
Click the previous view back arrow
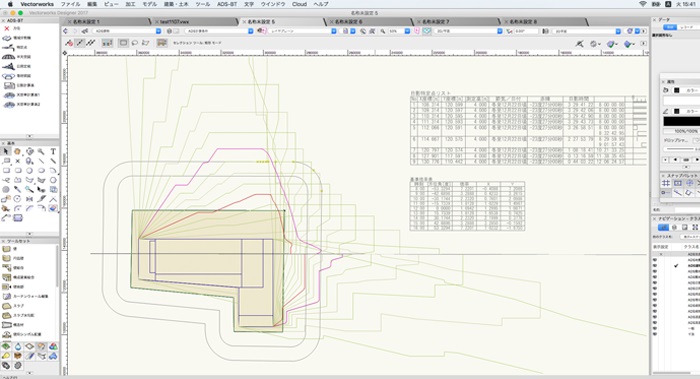66,31
